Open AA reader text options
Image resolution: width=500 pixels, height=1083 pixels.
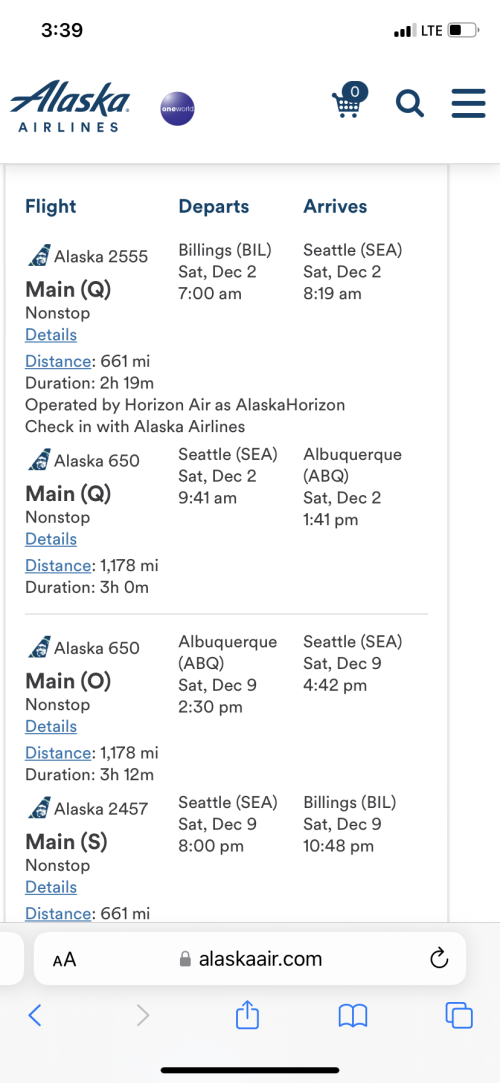coord(64,959)
